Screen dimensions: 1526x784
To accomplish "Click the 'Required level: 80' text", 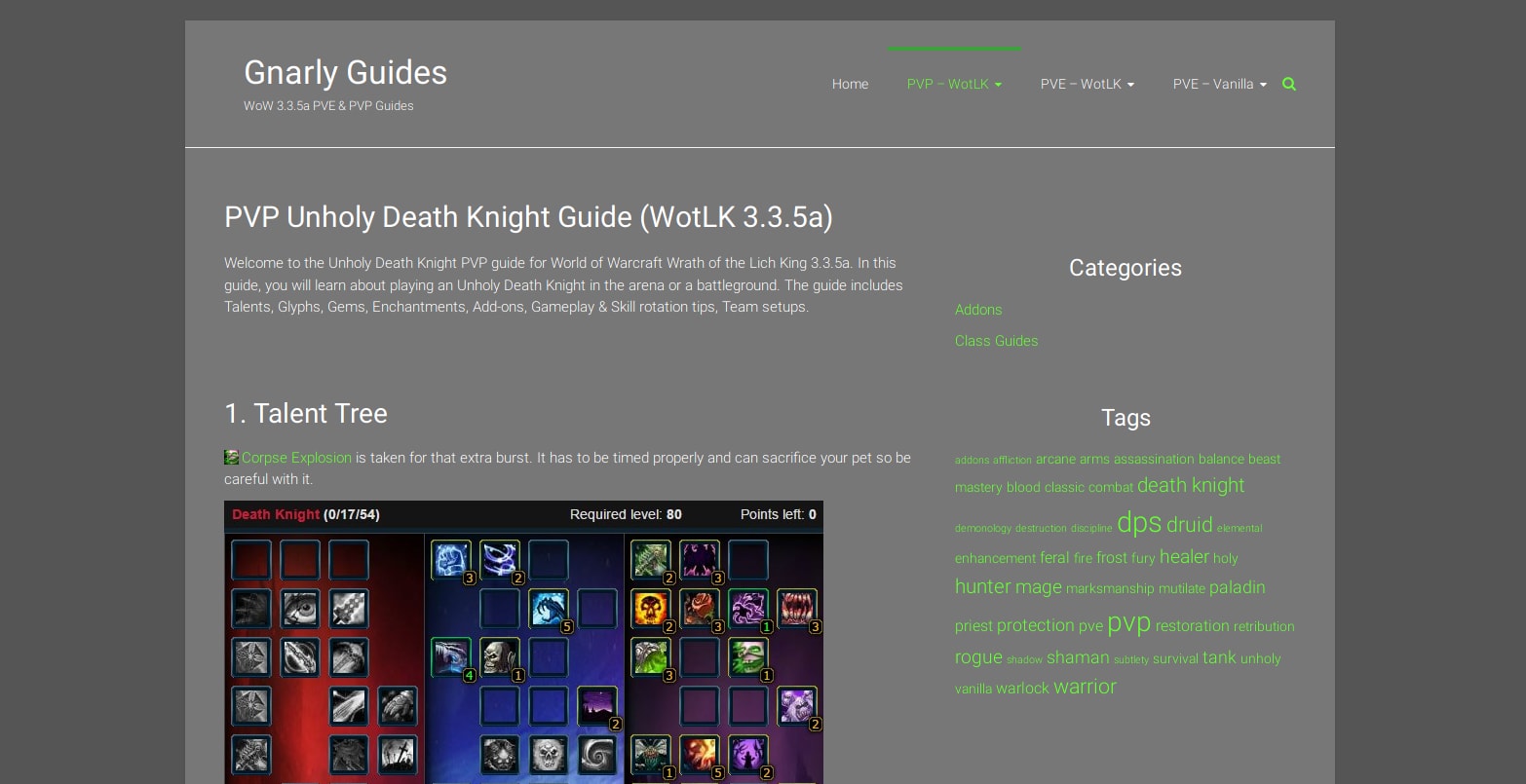I will click(626, 514).
